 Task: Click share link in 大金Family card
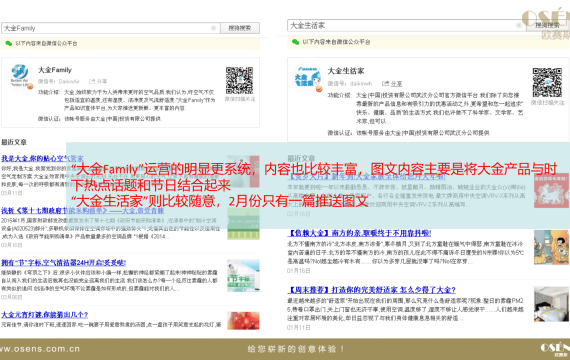[x=99, y=81]
